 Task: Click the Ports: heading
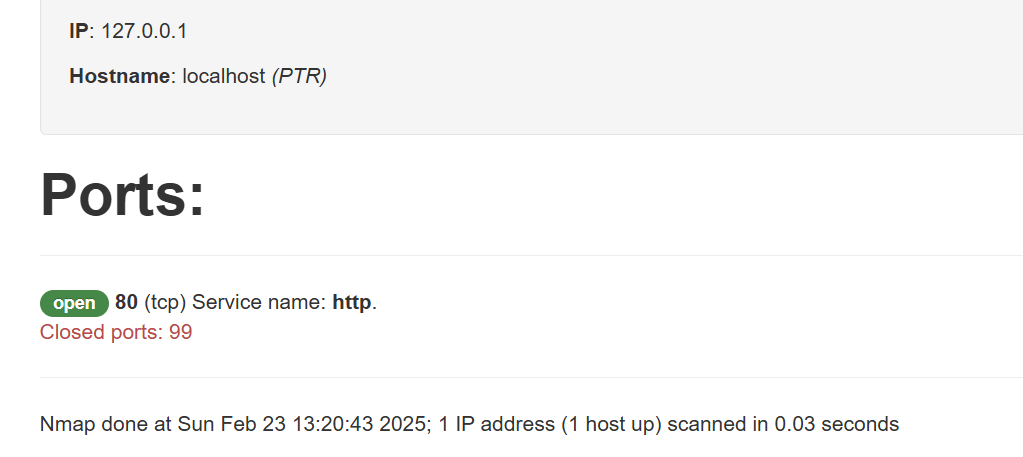click(123, 195)
